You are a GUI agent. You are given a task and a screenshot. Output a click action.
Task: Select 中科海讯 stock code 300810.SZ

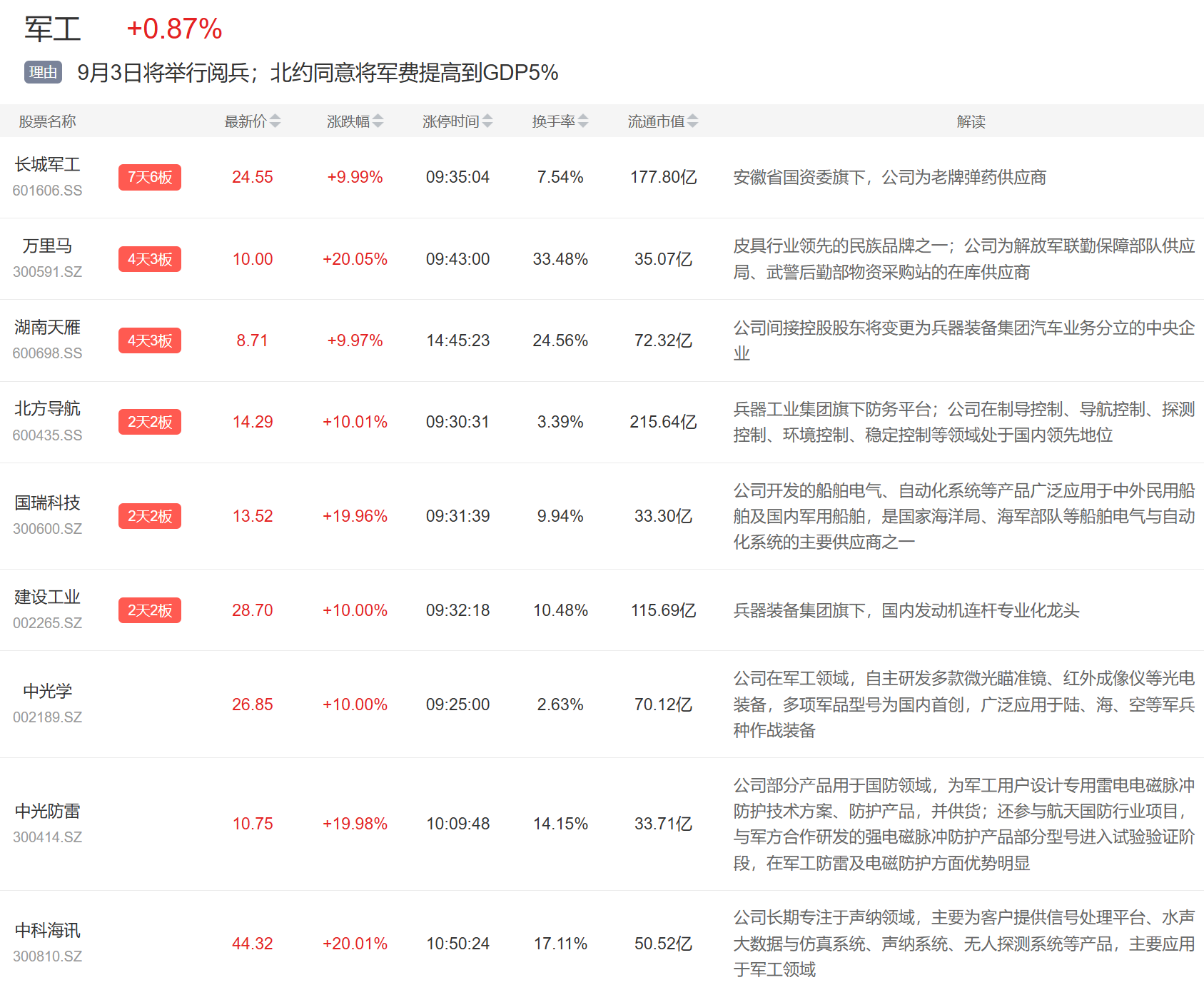click(x=47, y=956)
